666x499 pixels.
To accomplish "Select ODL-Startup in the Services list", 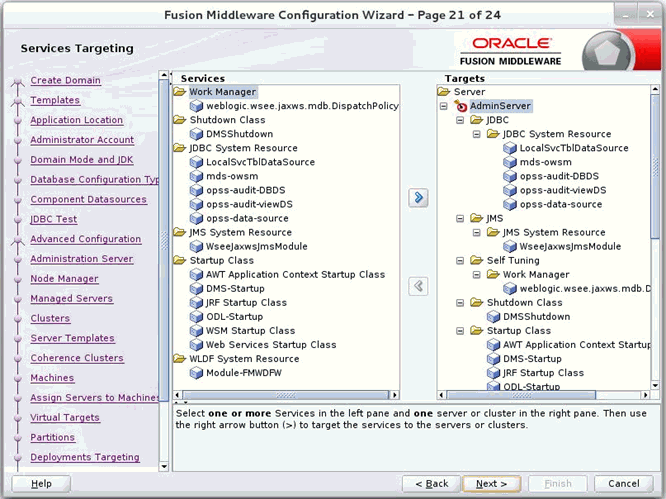I will pyautogui.click(x=234, y=317).
